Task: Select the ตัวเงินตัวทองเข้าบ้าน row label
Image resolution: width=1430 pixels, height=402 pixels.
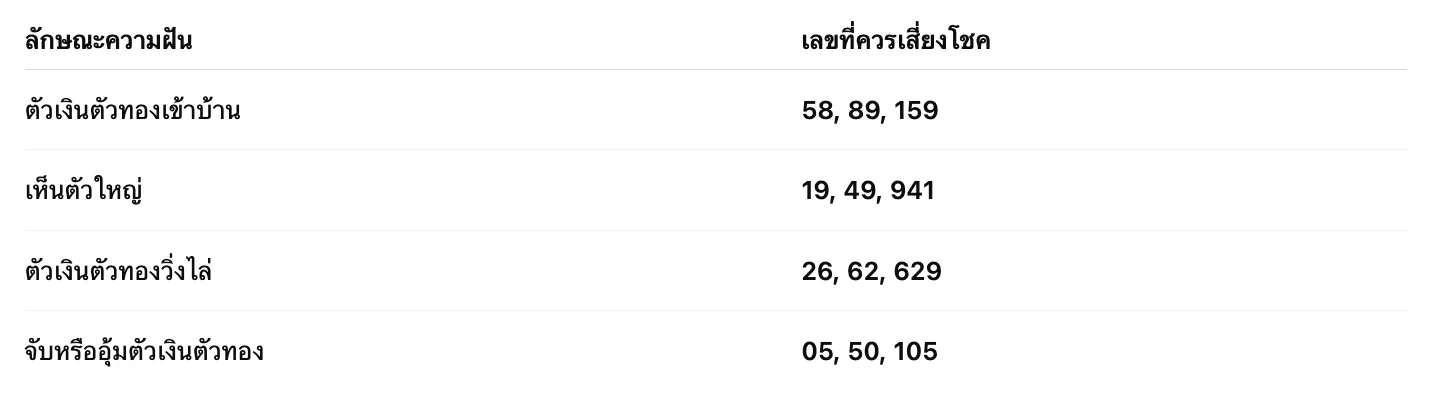Action: (x=132, y=110)
